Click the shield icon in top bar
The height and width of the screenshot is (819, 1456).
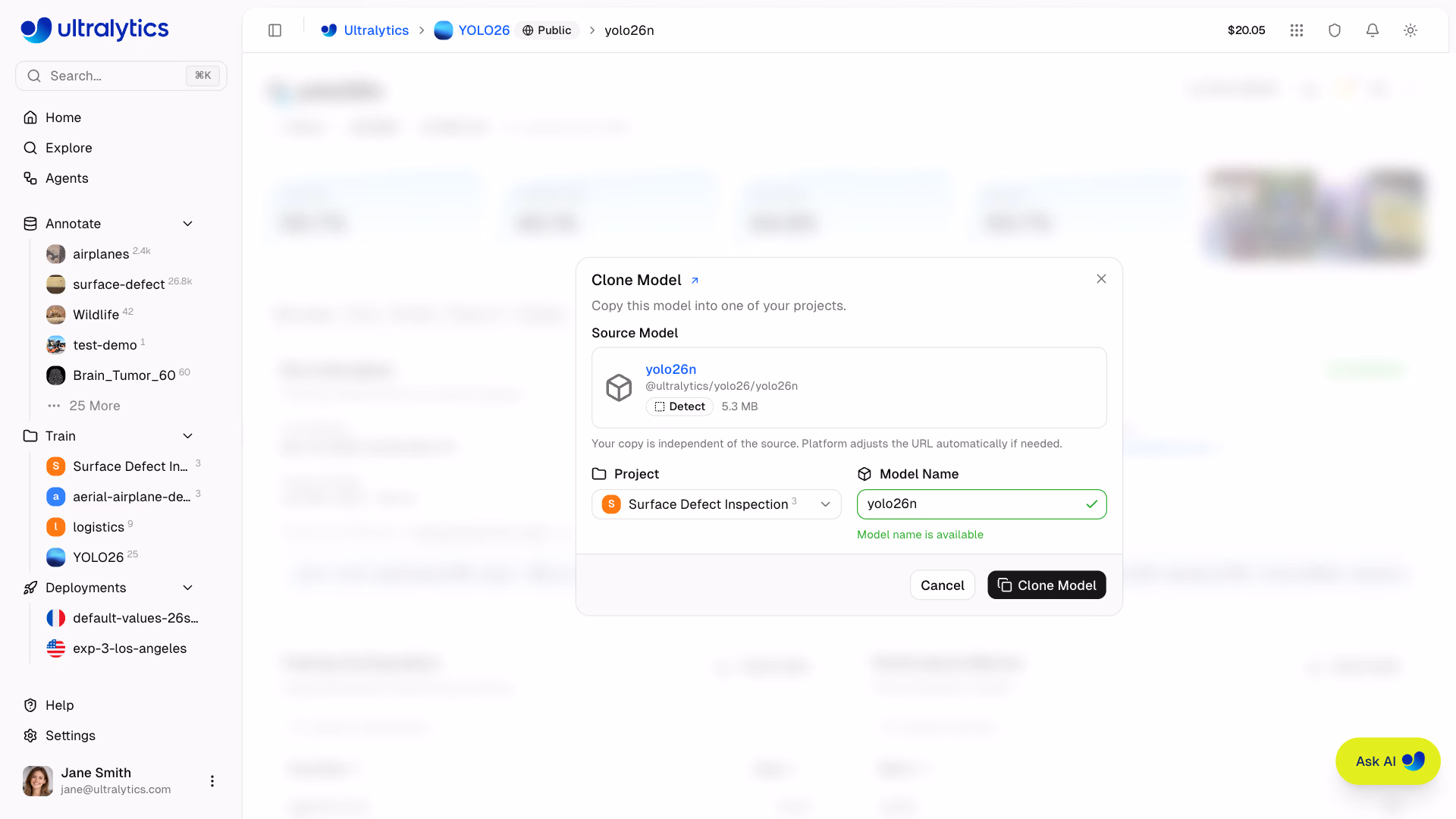[1335, 30]
